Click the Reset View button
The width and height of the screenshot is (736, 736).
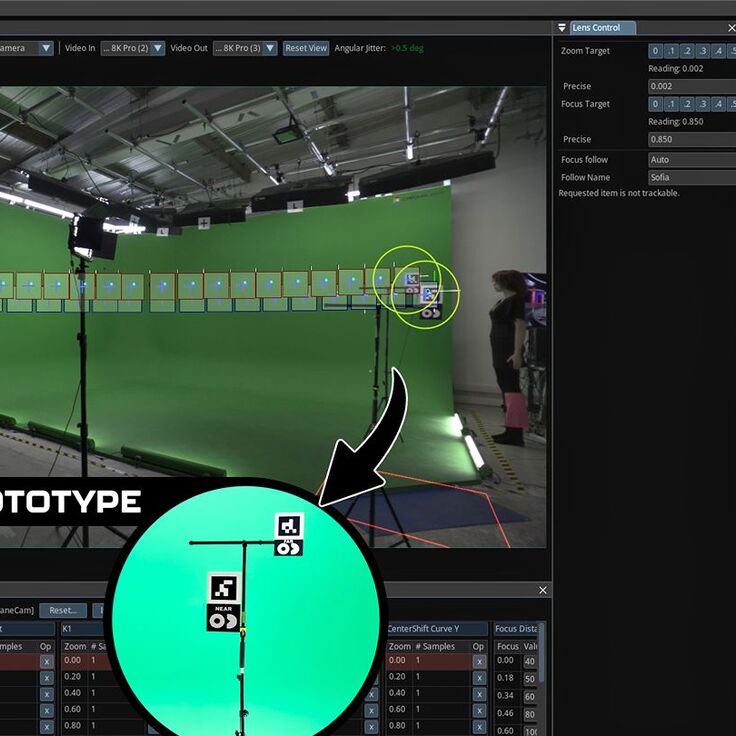[x=306, y=48]
